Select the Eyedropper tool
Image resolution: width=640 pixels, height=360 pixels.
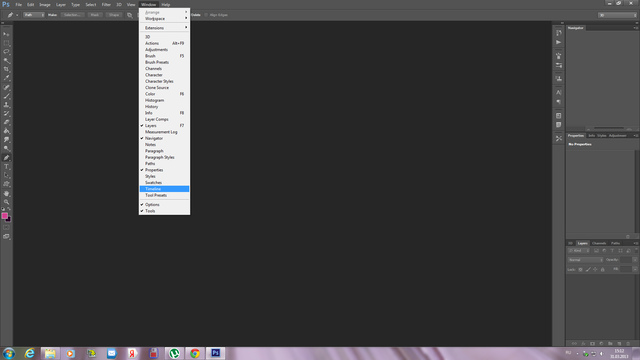[x=6, y=78]
